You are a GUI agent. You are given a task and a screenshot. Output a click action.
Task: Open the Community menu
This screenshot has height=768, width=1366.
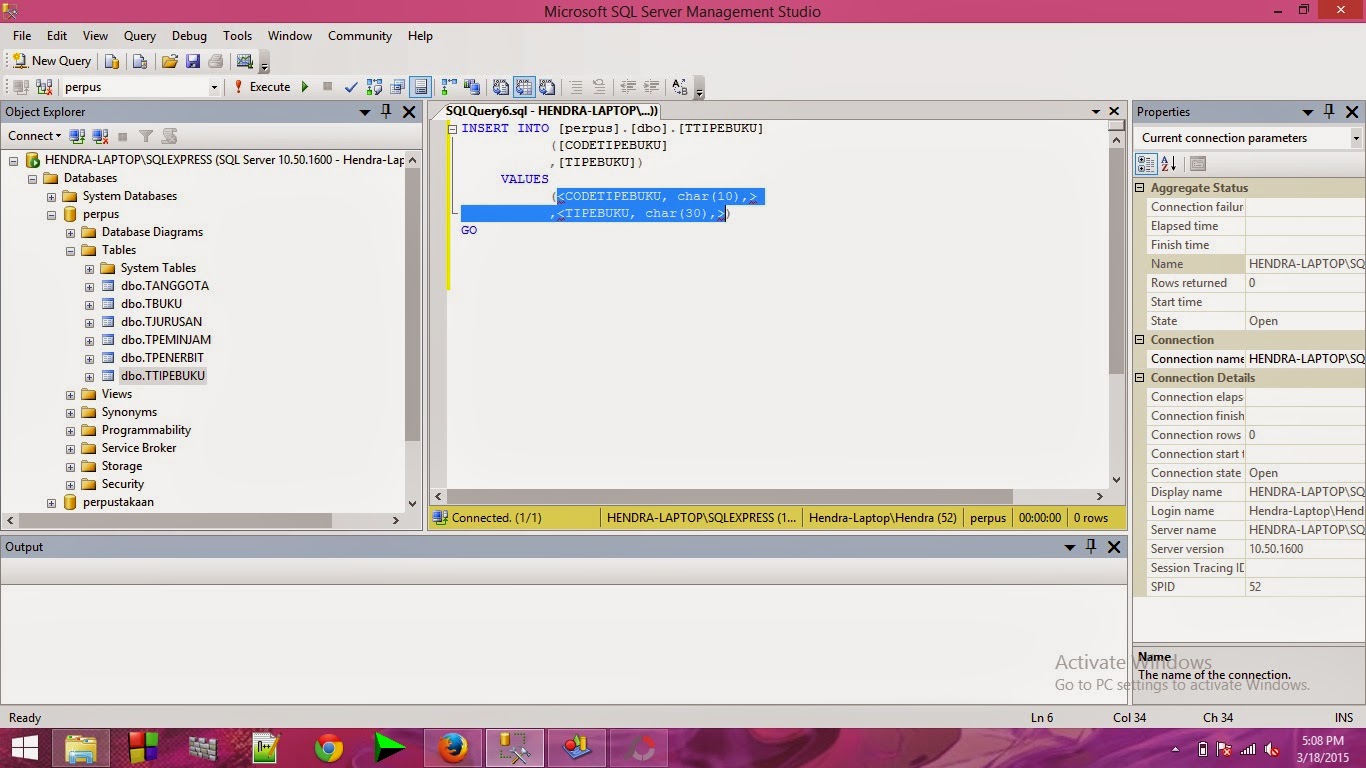tap(360, 36)
